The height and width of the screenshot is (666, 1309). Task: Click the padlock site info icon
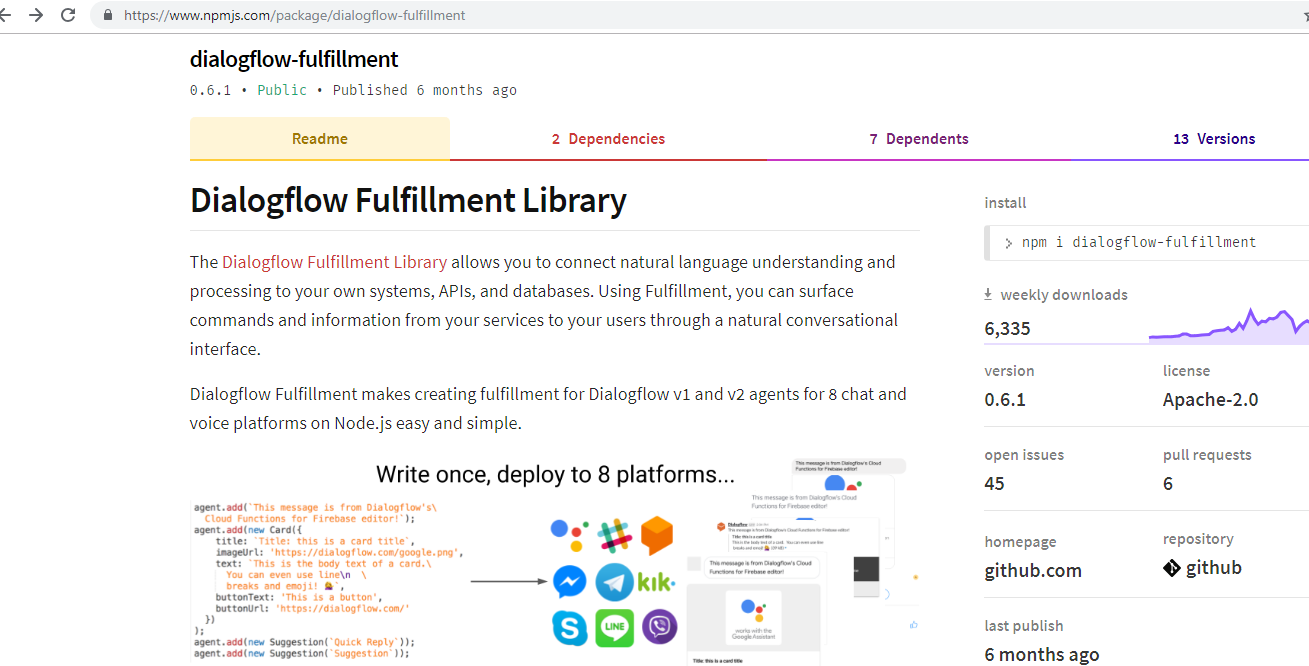coord(108,15)
